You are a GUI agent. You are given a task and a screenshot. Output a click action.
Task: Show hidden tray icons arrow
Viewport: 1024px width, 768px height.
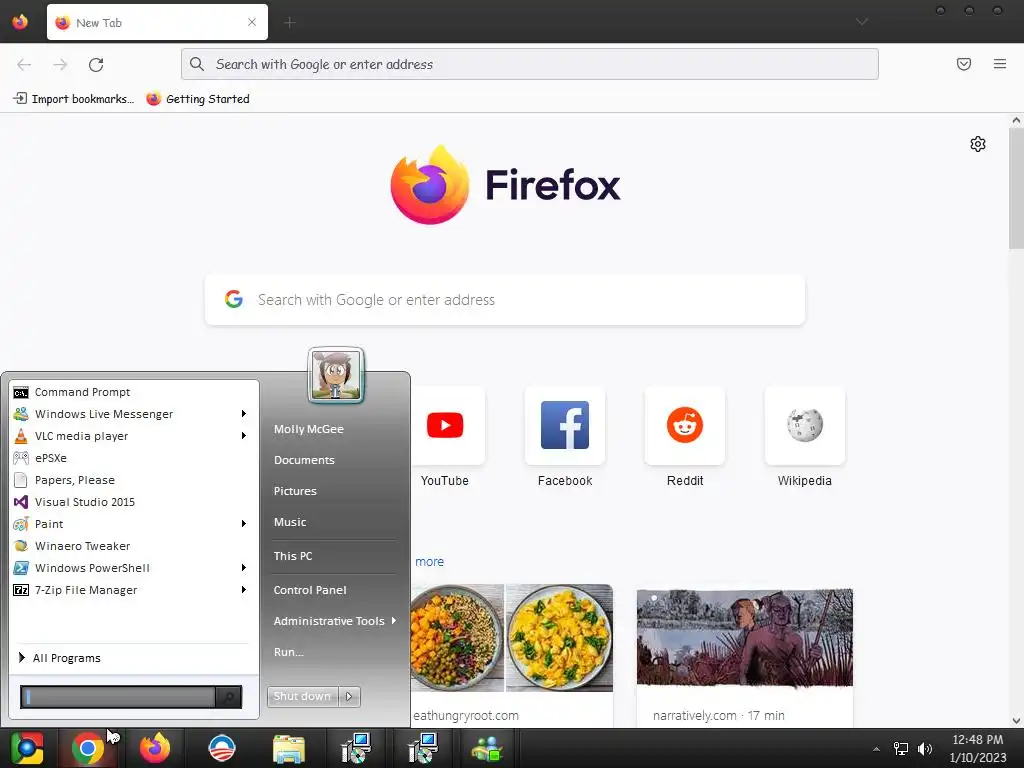pyautogui.click(x=876, y=749)
